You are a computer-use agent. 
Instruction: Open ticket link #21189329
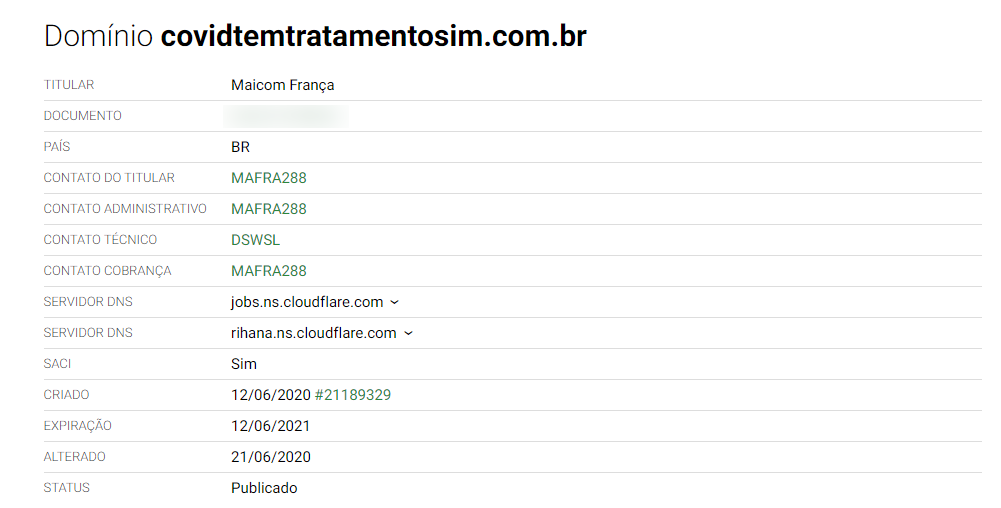point(353,395)
